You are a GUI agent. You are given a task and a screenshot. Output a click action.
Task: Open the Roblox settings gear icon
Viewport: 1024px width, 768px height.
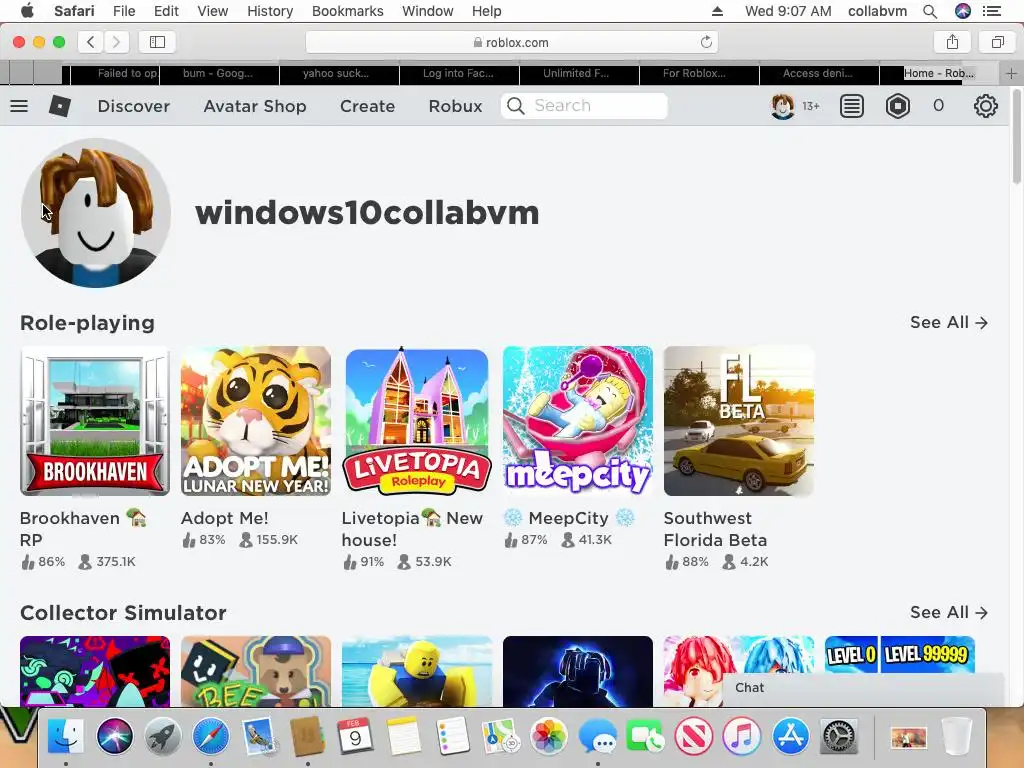click(985, 106)
